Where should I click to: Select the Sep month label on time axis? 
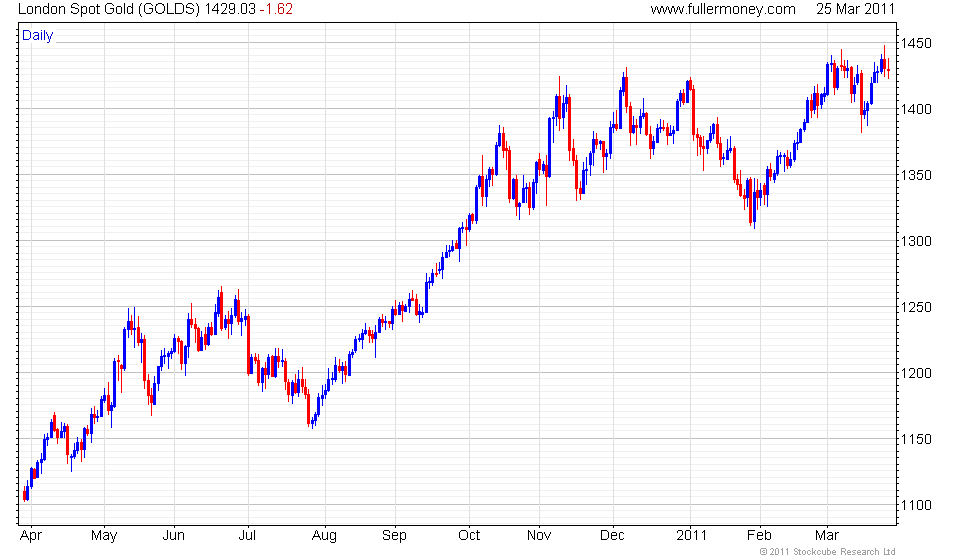click(x=394, y=536)
